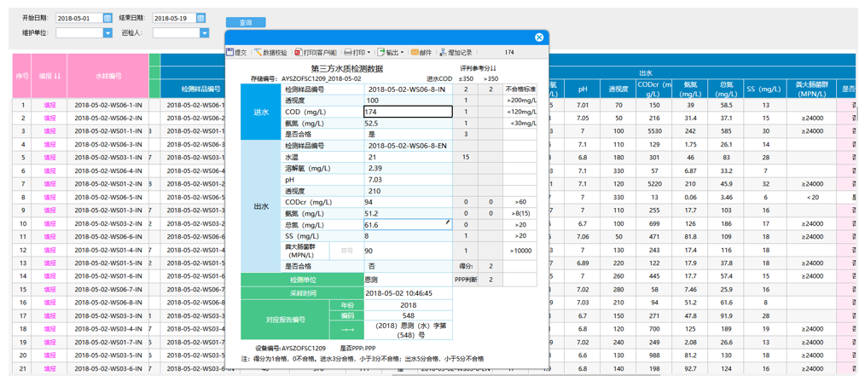Click the COD (mg/L) input field showing 174
This screenshot has height=387, width=865.
[x=408, y=112]
